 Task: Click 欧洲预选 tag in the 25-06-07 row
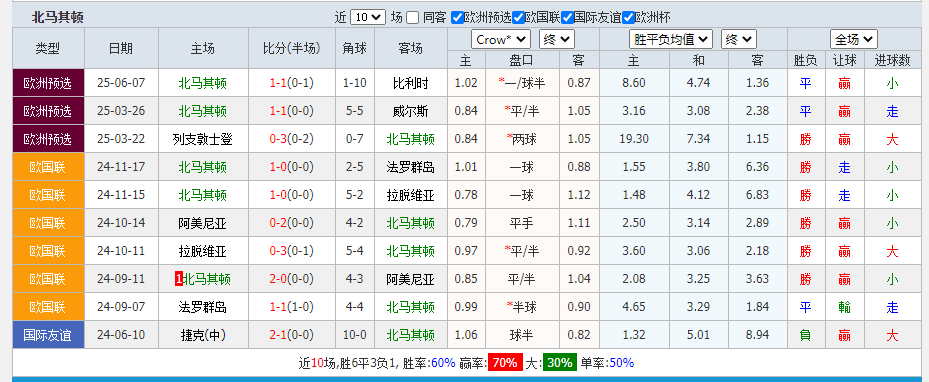48,83
